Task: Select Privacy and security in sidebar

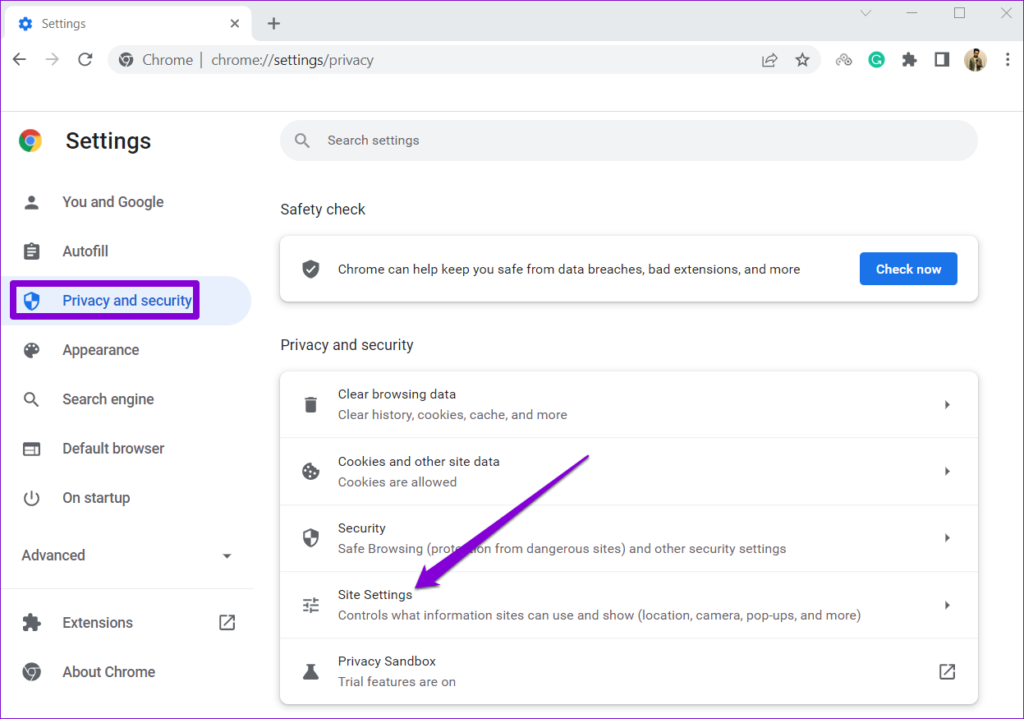Action: [127, 300]
